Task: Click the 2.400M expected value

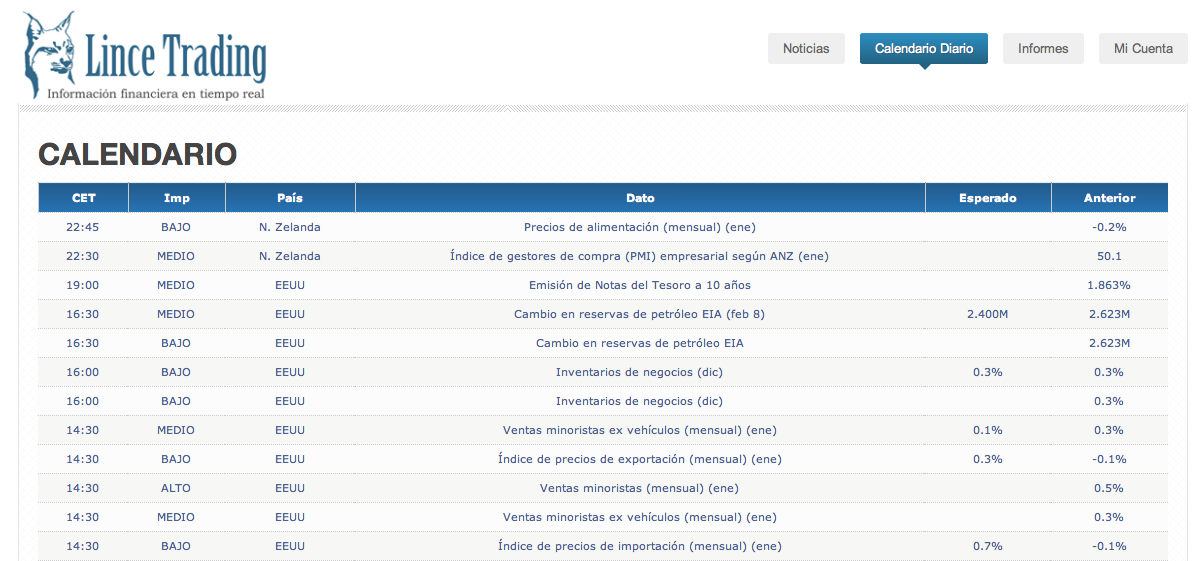Action: click(x=988, y=314)
